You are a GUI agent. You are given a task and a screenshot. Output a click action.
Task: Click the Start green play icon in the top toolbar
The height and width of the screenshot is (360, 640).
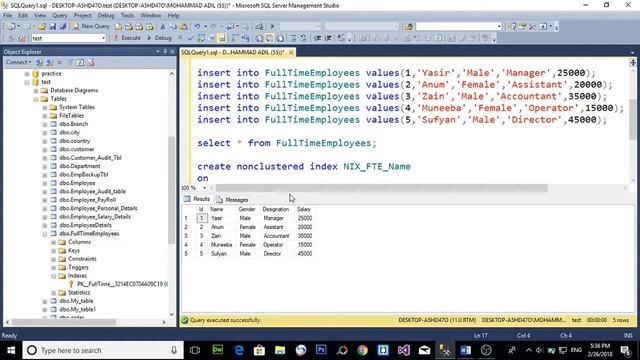point(273,27)
